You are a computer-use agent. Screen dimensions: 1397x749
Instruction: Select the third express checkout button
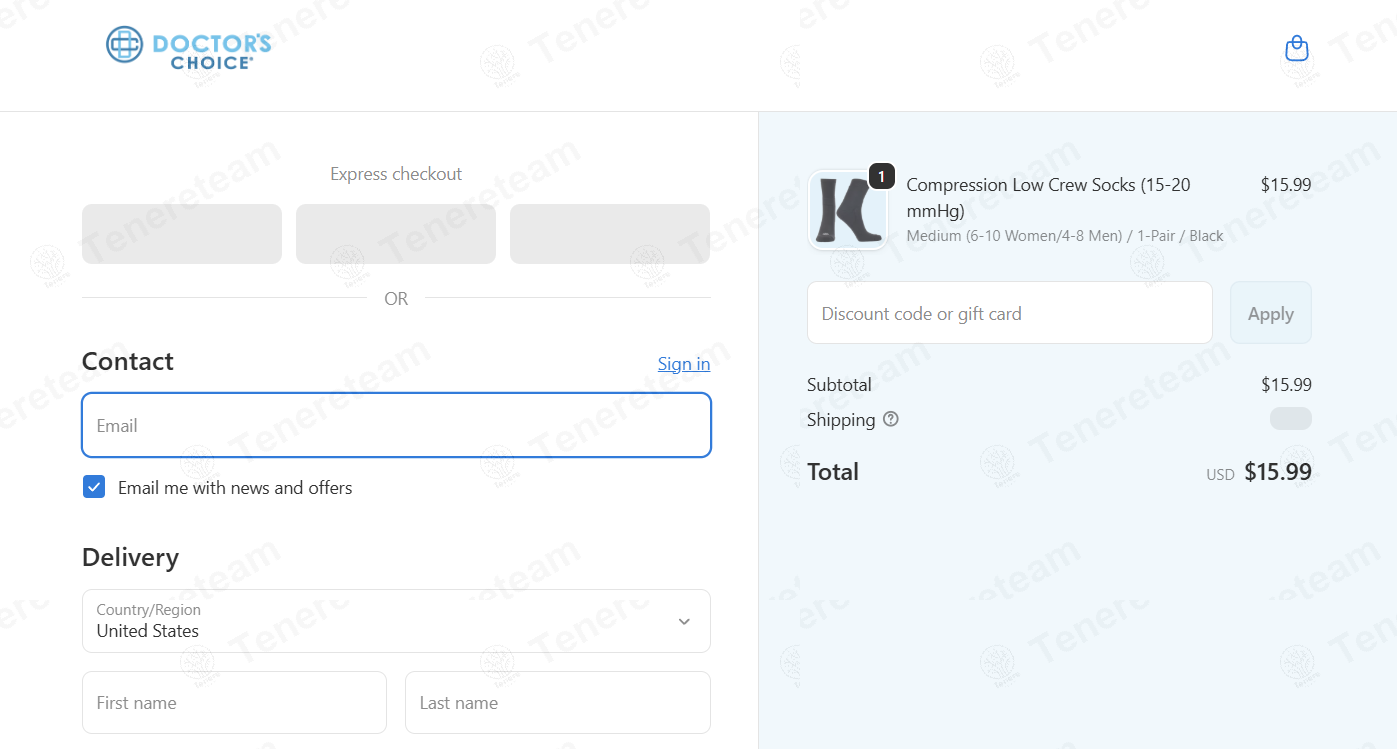click(x=610, y=234)
